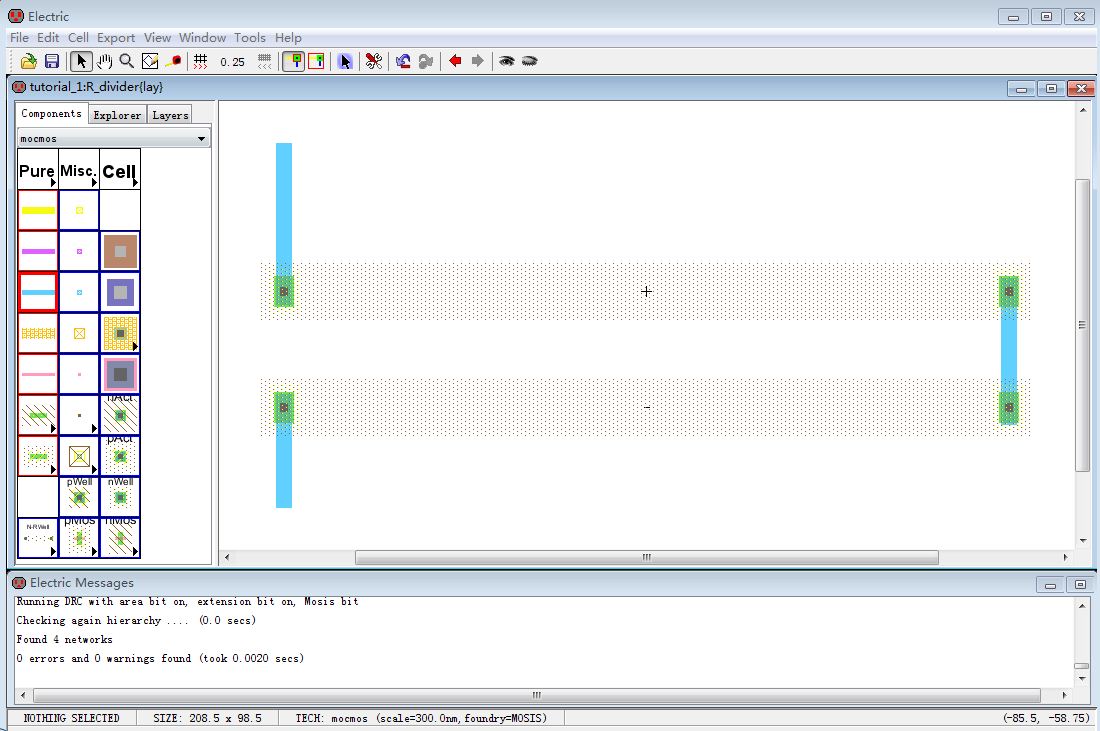1100x731 pixels.
Task: Select the pAct contact component
Action: (x=120, y=456)
